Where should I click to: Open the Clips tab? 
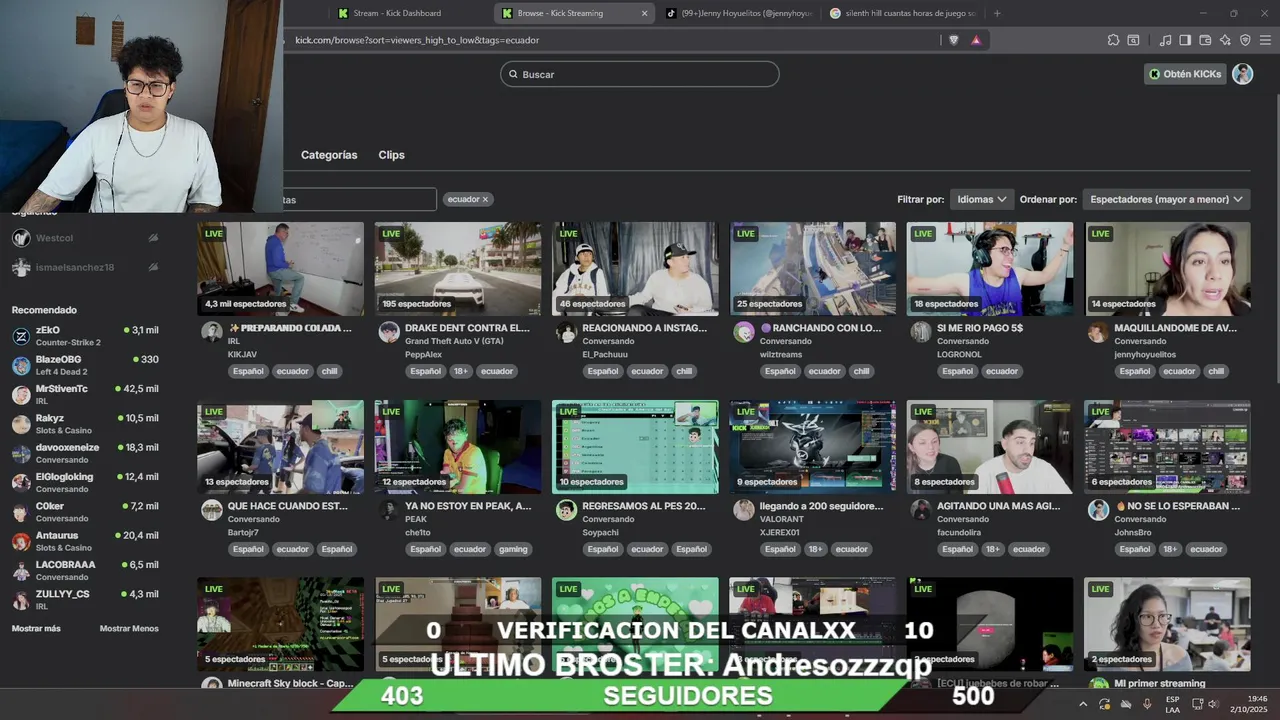[x=391, y=155]
